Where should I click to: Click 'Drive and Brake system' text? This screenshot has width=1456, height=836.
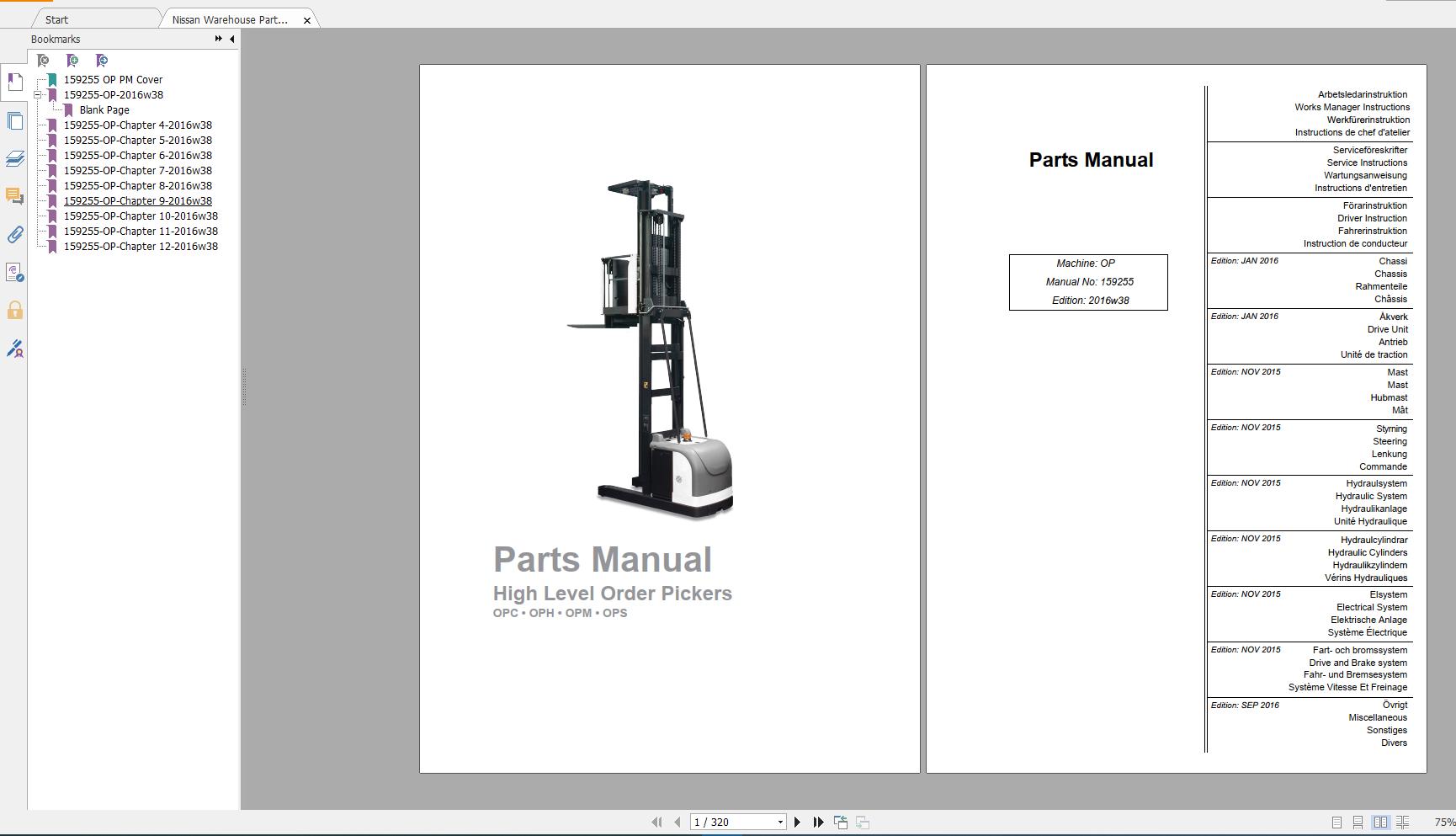pos(1358,663)
